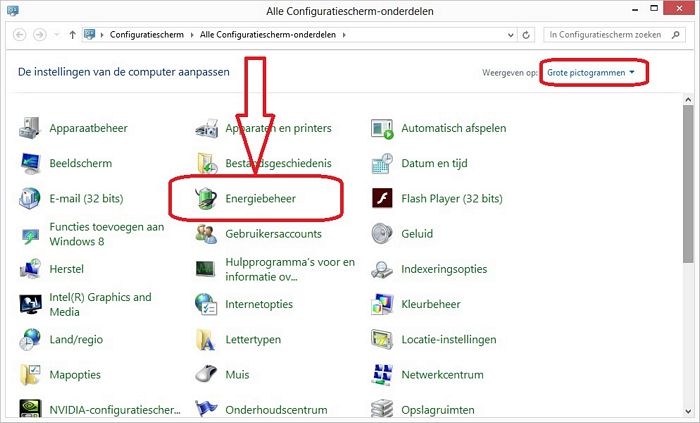700x423 pixels.
Task: Click the vertical scrollbar thumb
Action: (688, 184)
